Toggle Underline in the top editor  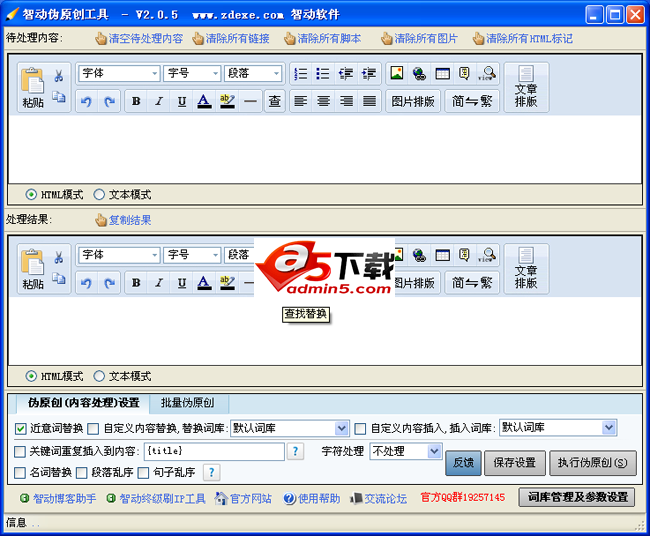coord(182,101)
